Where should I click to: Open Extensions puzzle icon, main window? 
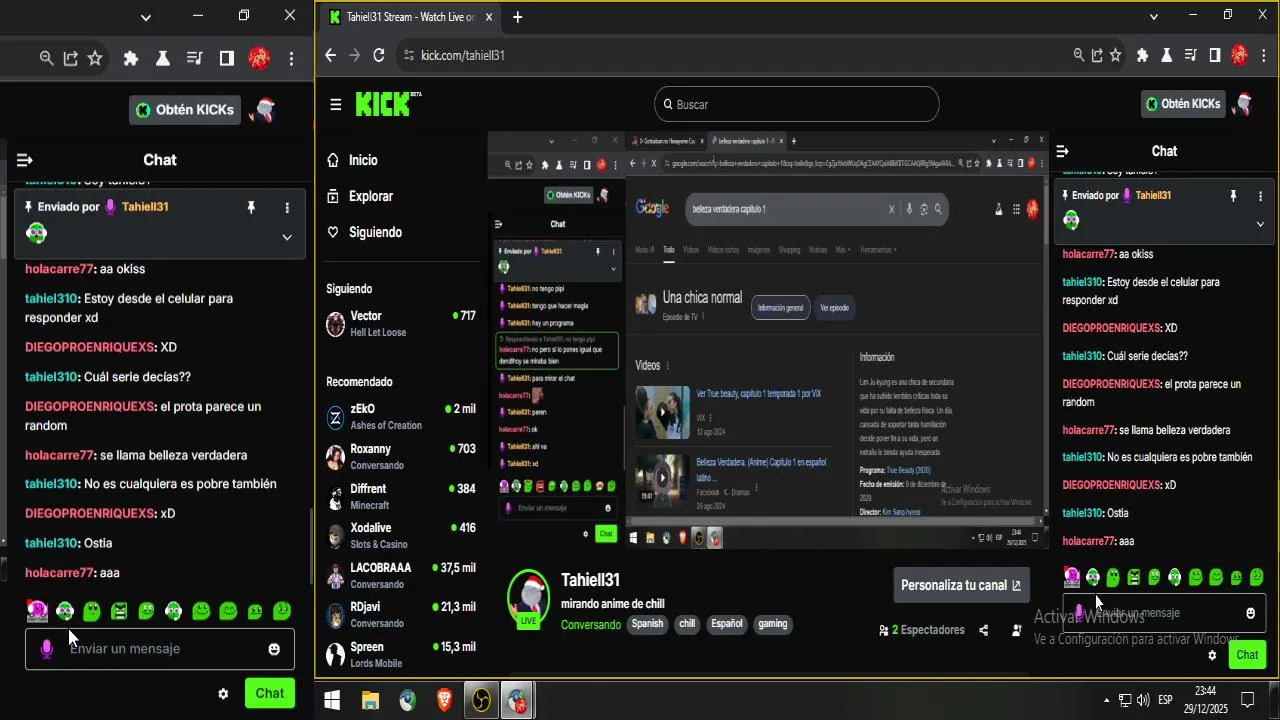coord(1143,55)
